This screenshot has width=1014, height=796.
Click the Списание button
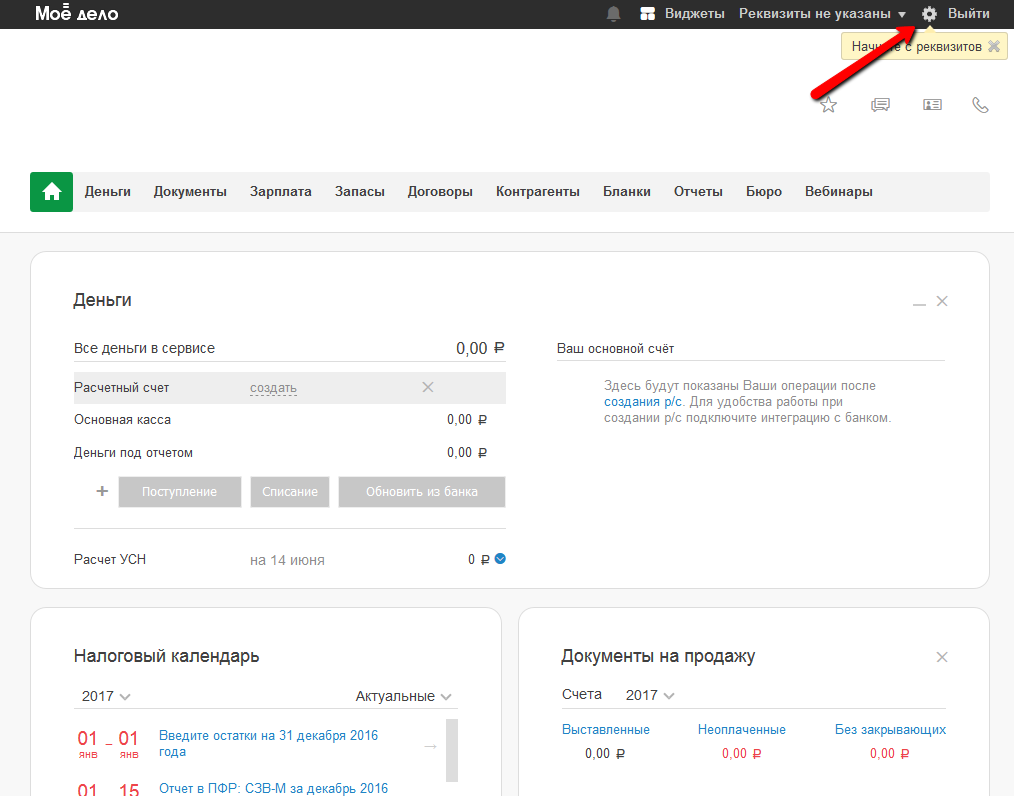[x=290, y=492]
